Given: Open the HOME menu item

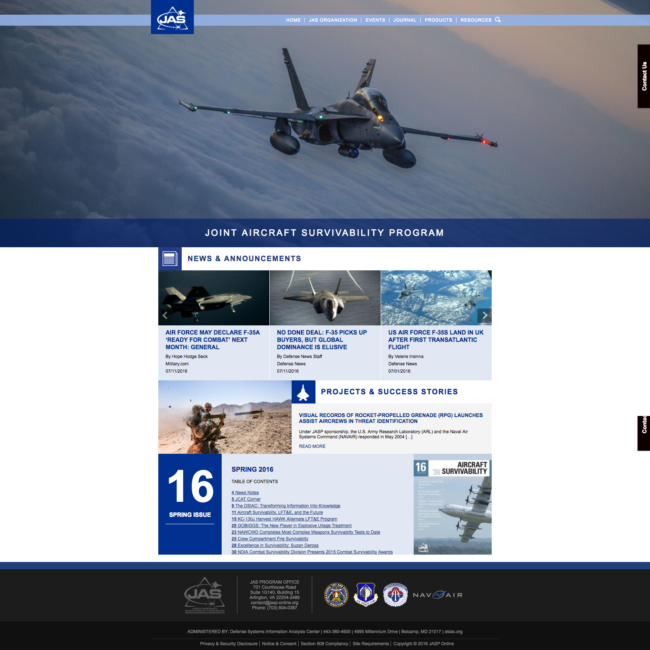Looking at the screenshot, I should [x=293, y=20].
